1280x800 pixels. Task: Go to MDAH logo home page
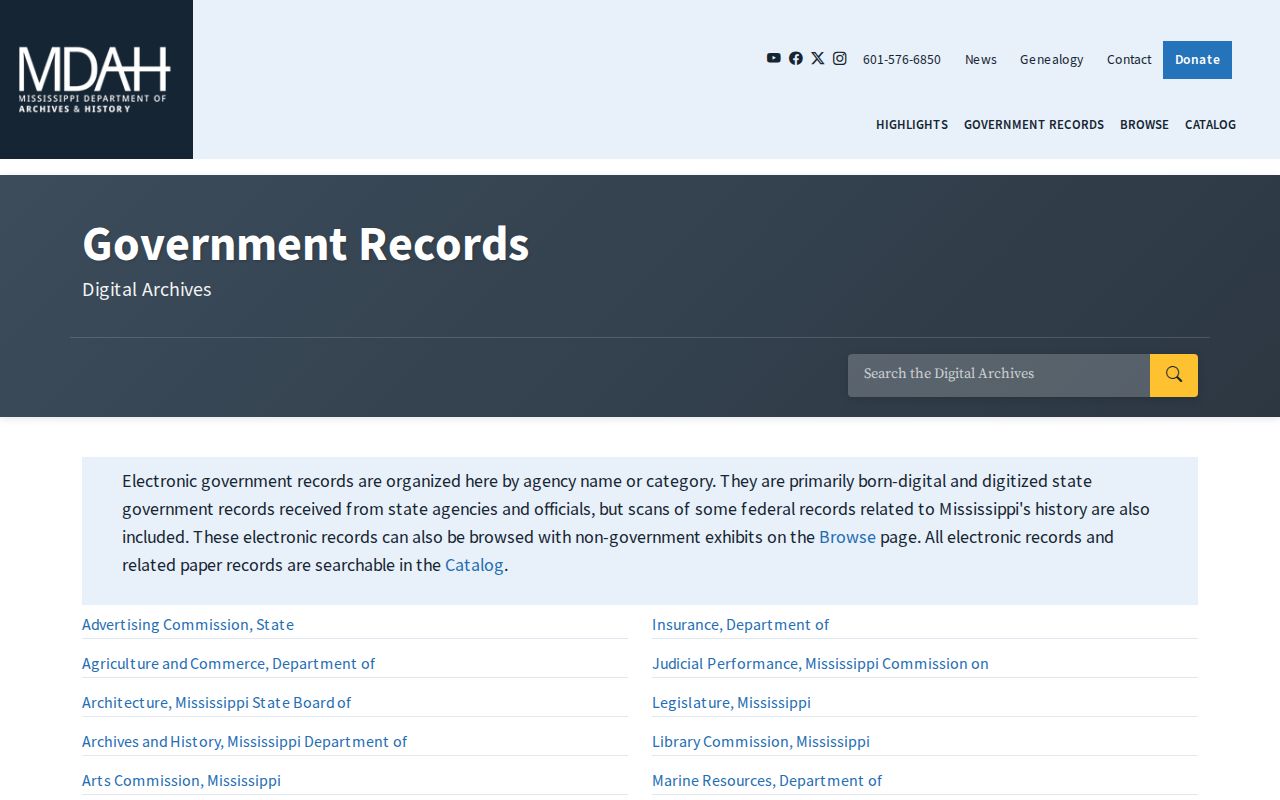coord(95,79)
